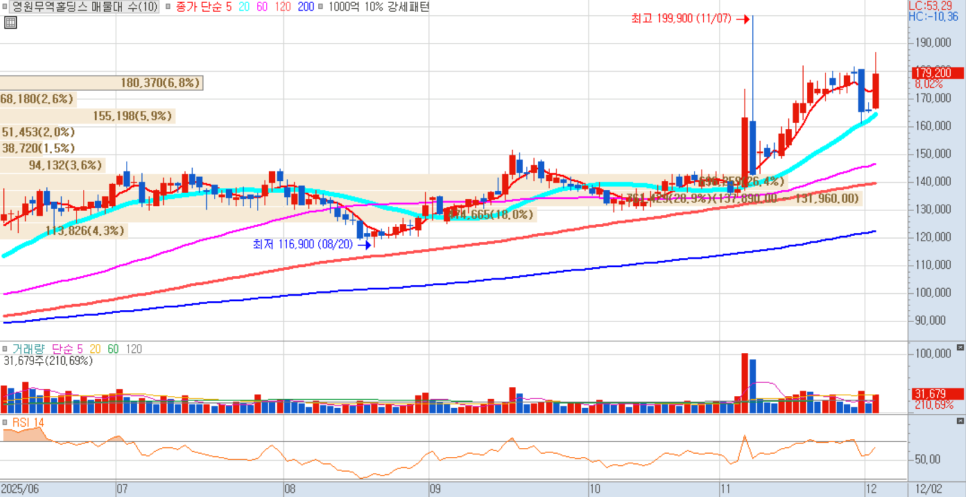Click the 31,679주(210,69%) volume readout
The height and width of the screenshot is (497, 966).
[x=48, y=361]
